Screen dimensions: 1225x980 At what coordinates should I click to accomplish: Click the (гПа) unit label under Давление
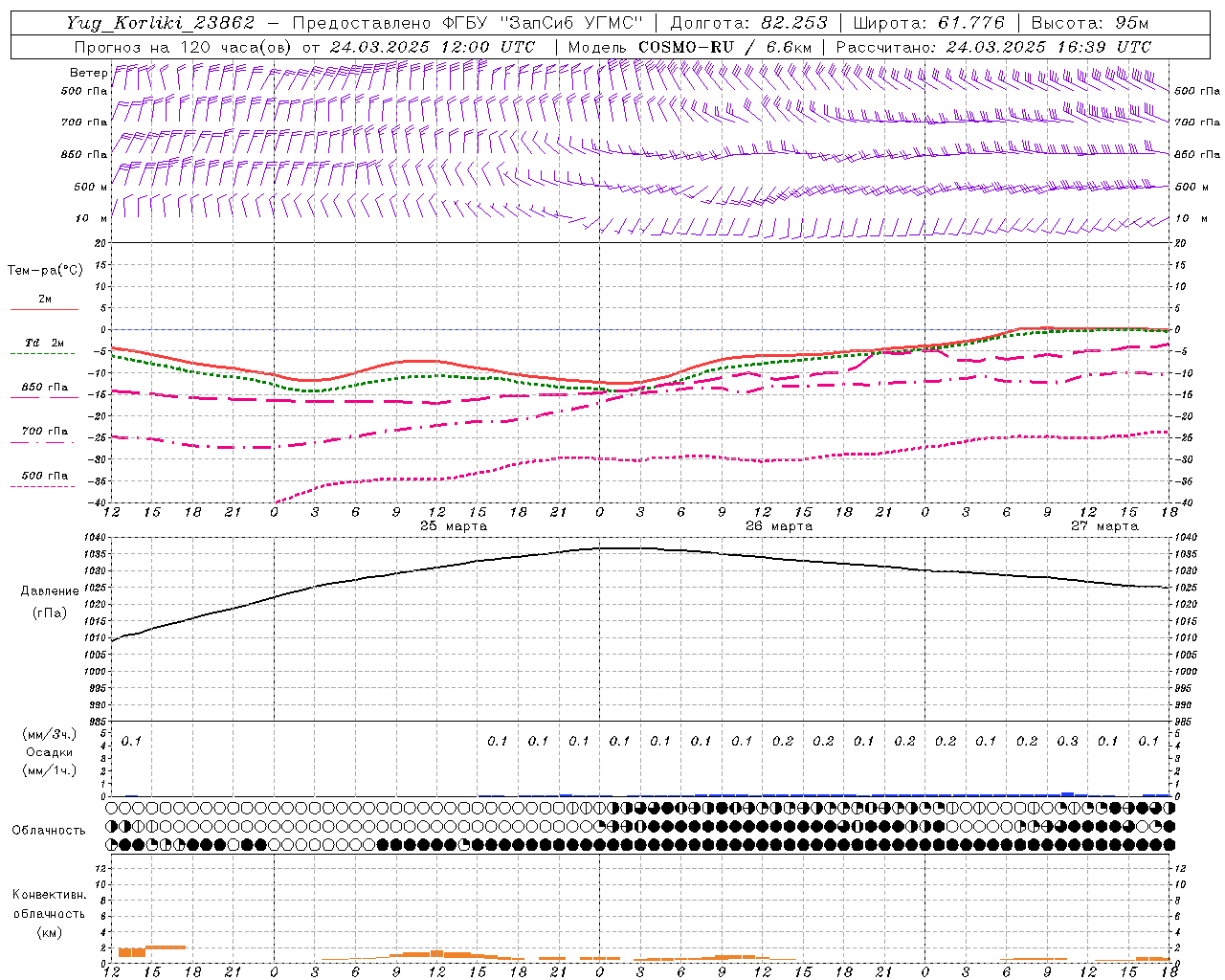coord(50,613)
